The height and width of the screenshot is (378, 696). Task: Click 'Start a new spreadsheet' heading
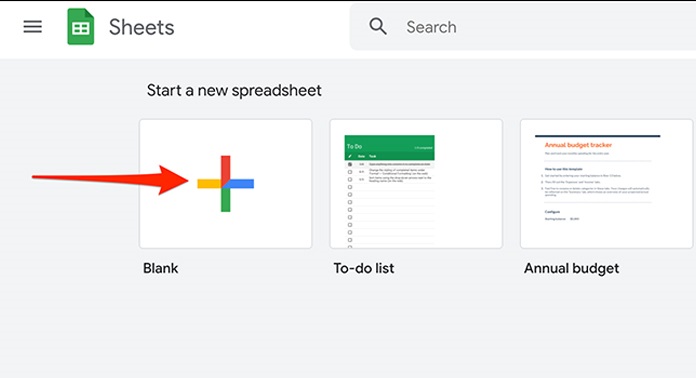point(234,91)
